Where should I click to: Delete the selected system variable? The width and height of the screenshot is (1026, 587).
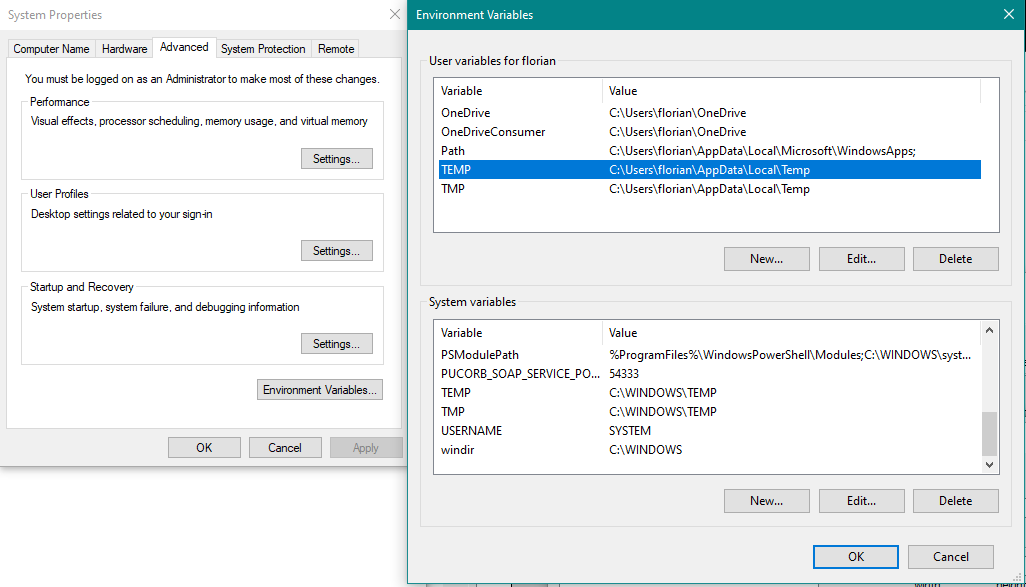[955, 501]
